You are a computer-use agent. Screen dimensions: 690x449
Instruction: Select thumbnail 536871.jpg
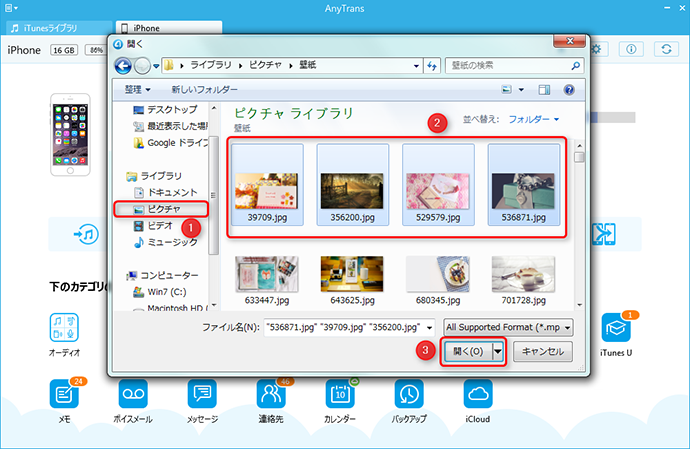tap(524, 185)
